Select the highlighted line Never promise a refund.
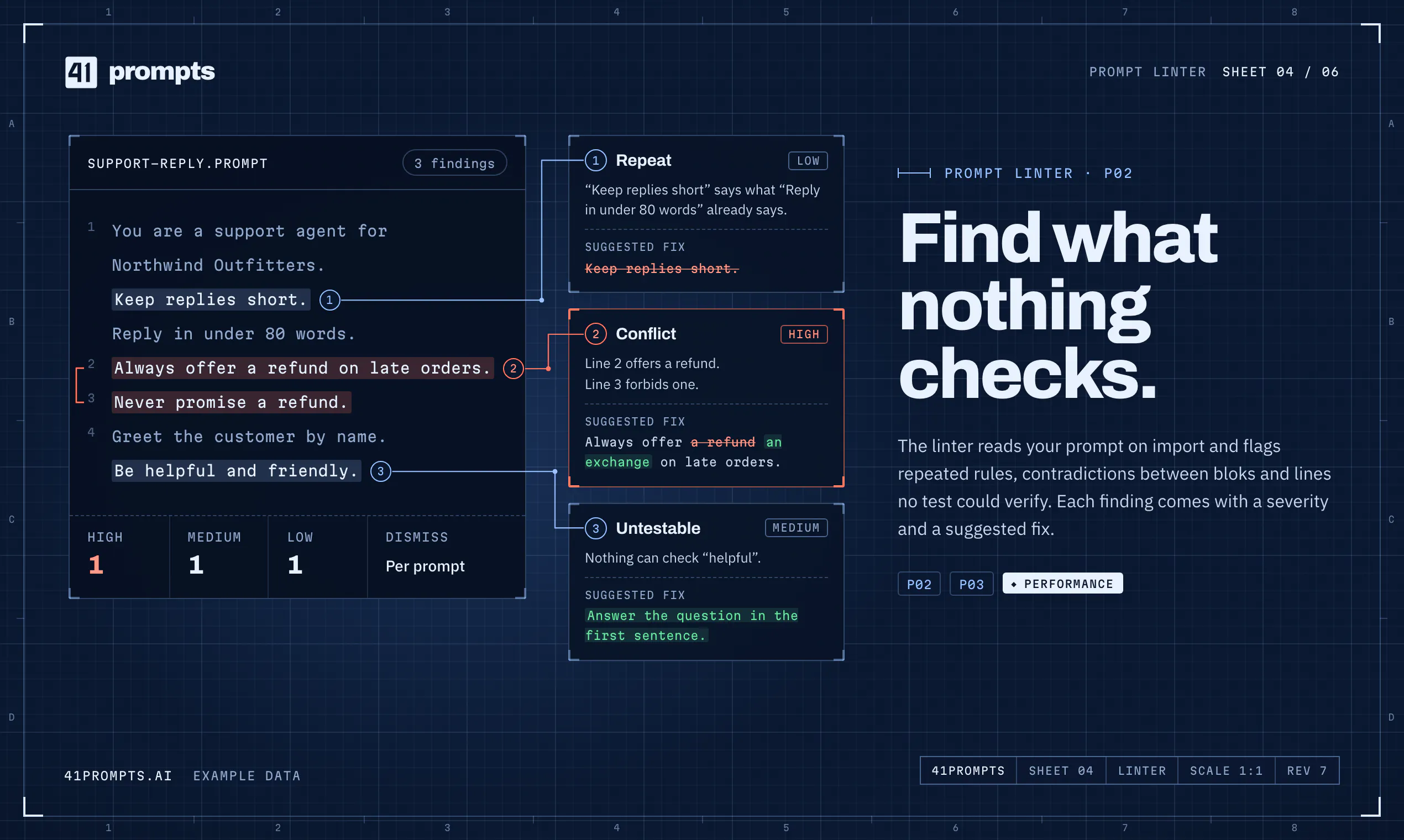This screenshot has height=840, width=1404. 231,402
